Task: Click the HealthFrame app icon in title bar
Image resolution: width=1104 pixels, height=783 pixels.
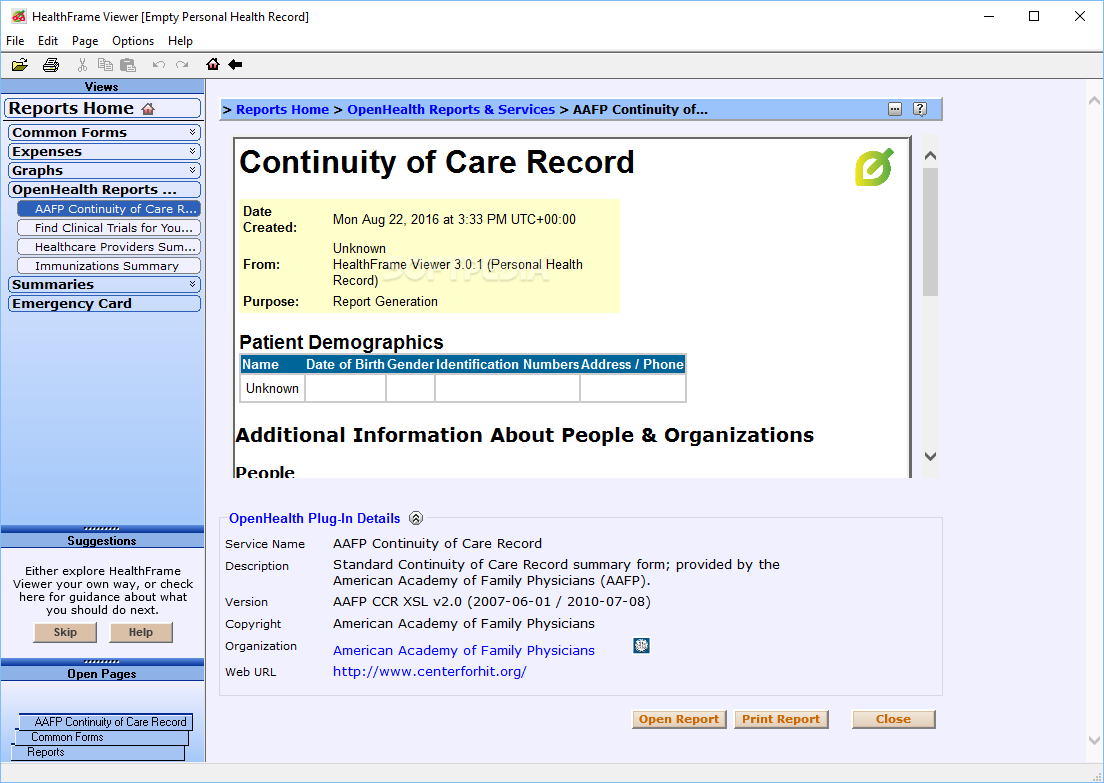Action: coord(18,16)
